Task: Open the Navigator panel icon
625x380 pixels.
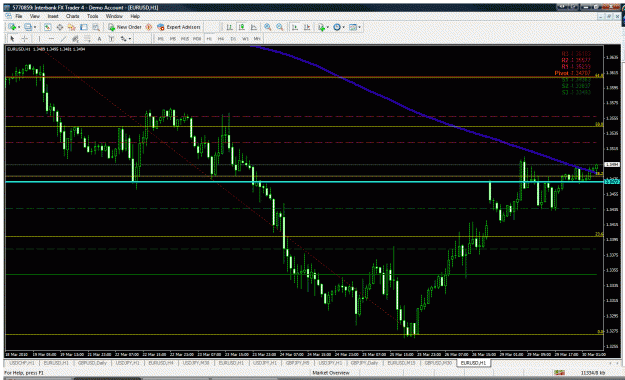Action: [x=72, y=27]
